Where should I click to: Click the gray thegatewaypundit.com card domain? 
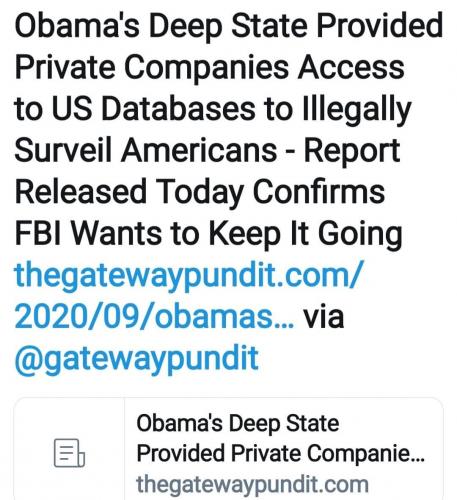coord(252,484)
